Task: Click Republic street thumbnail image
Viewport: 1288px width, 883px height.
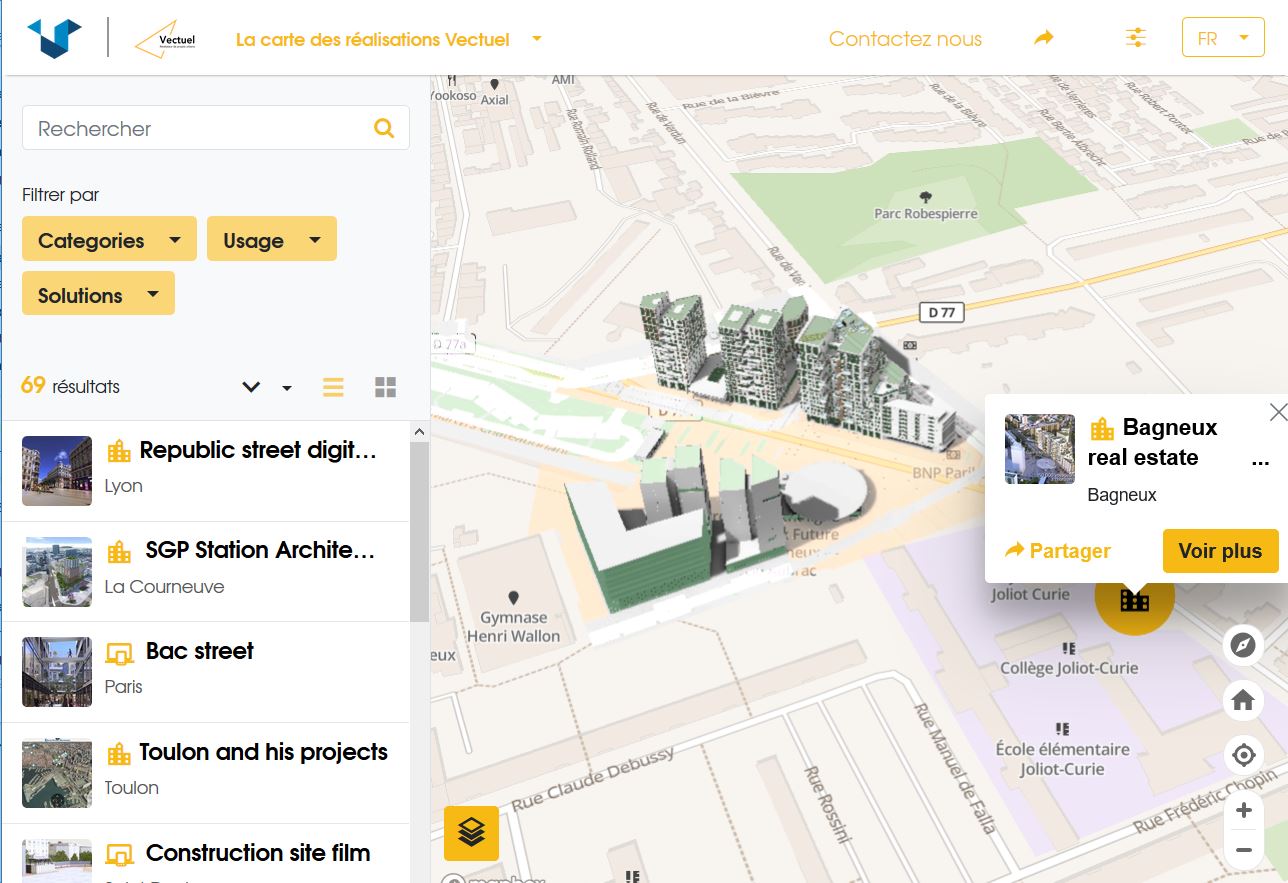Action: pyautogui.click(x=57, y=470)
